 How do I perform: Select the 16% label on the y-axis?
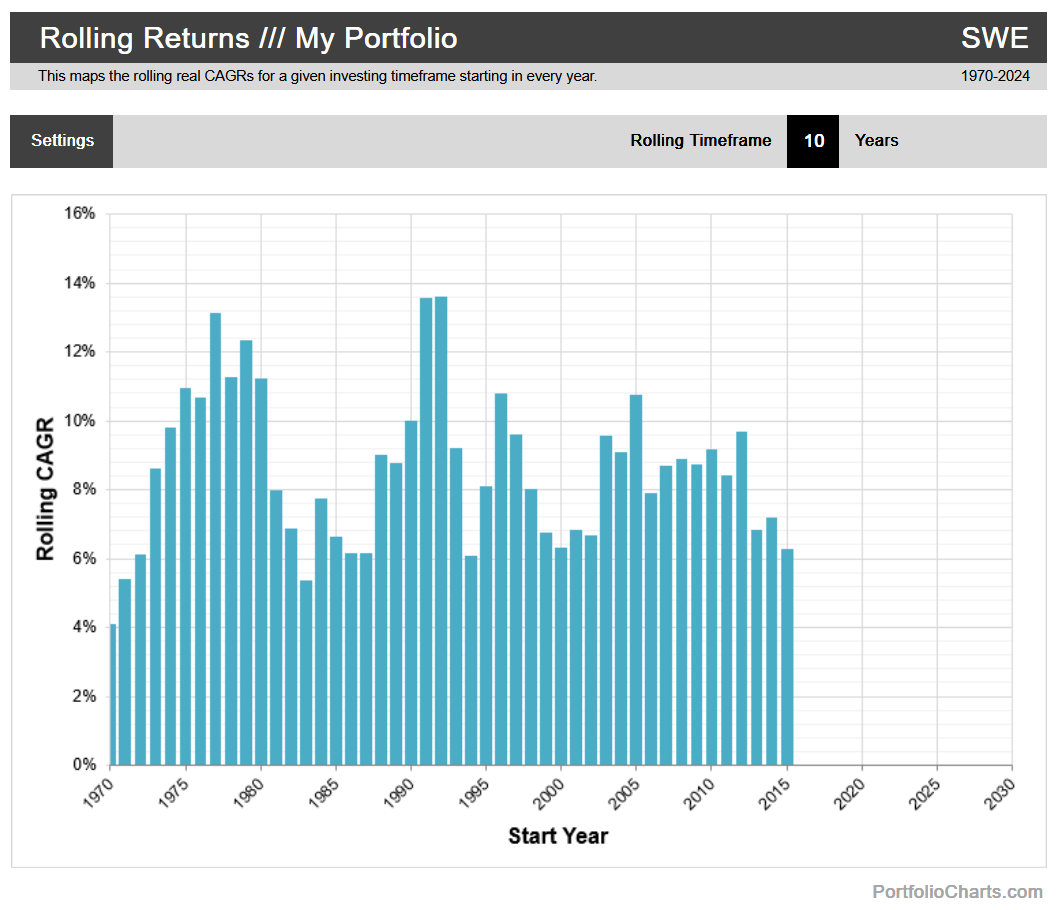(80, 214)
